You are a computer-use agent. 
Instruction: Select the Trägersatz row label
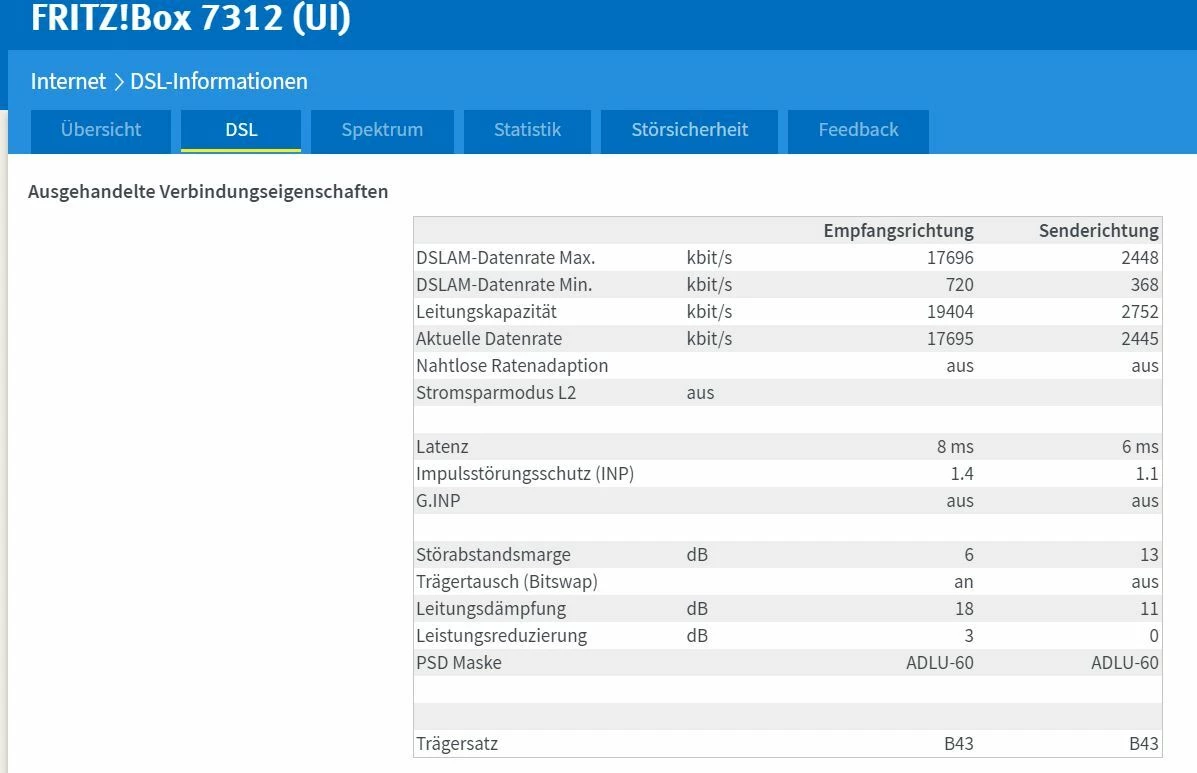[457, 743]
